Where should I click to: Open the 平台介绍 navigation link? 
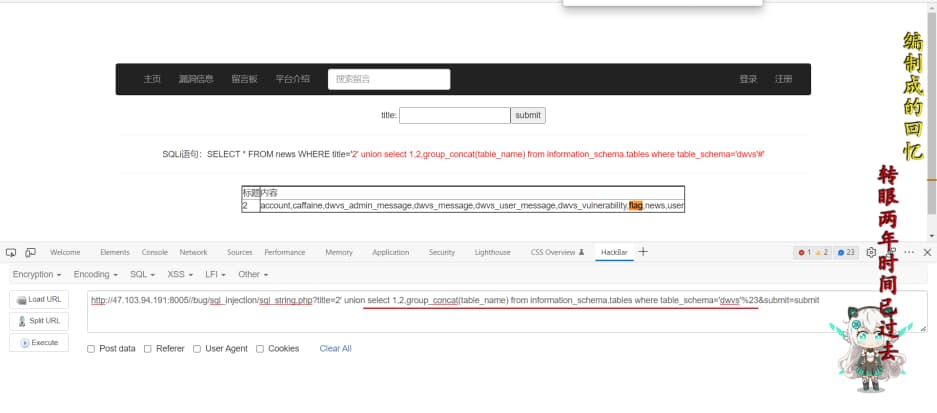[x=292, y=79]
